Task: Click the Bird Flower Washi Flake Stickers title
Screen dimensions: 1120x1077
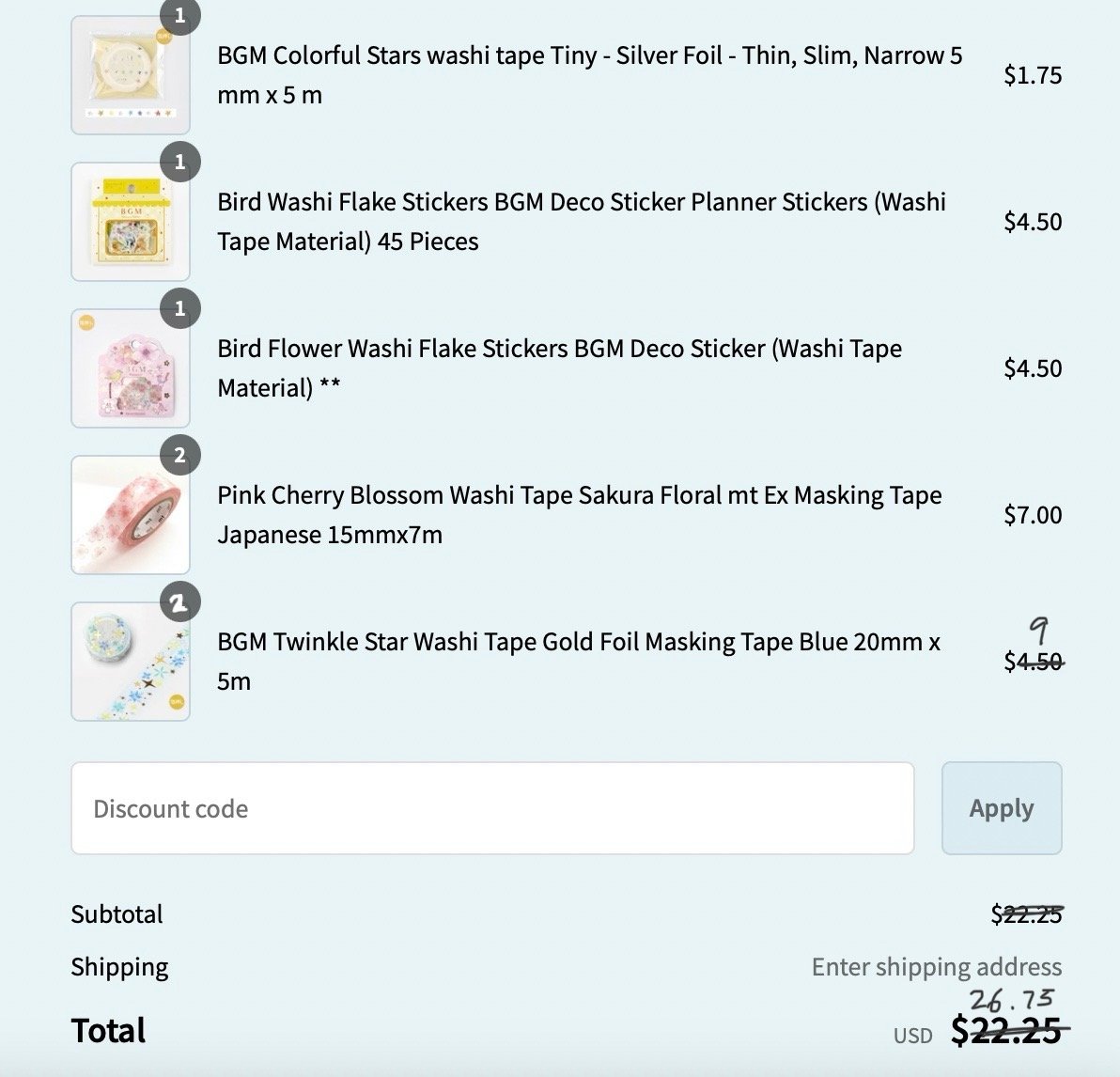Action: point(559,368)
